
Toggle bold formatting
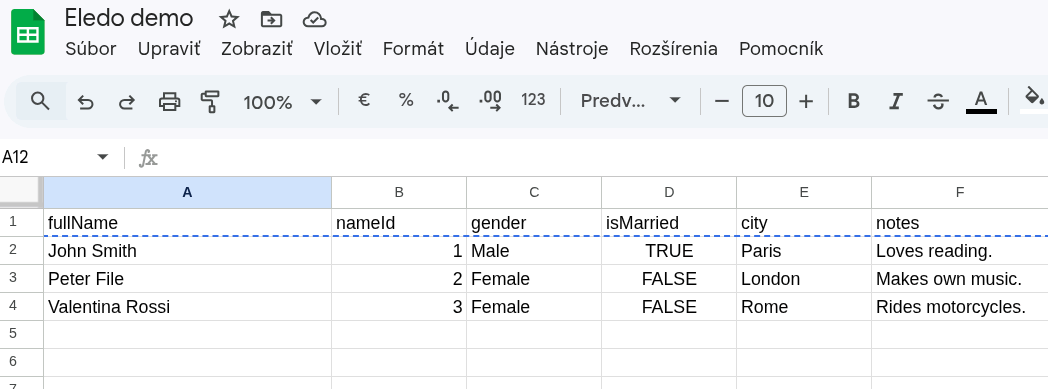coord(854,102)
